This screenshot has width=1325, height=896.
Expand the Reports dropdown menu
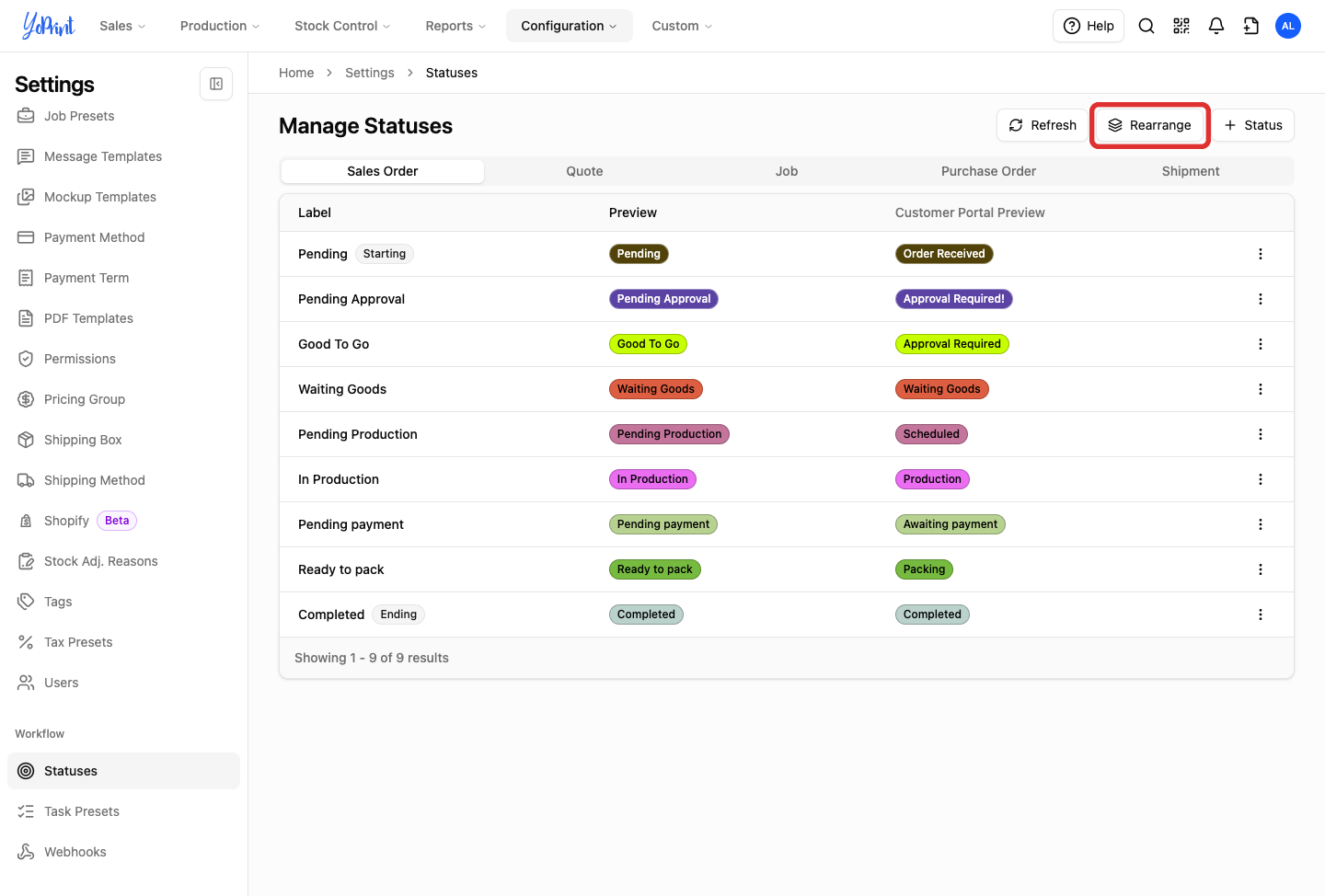455,26
